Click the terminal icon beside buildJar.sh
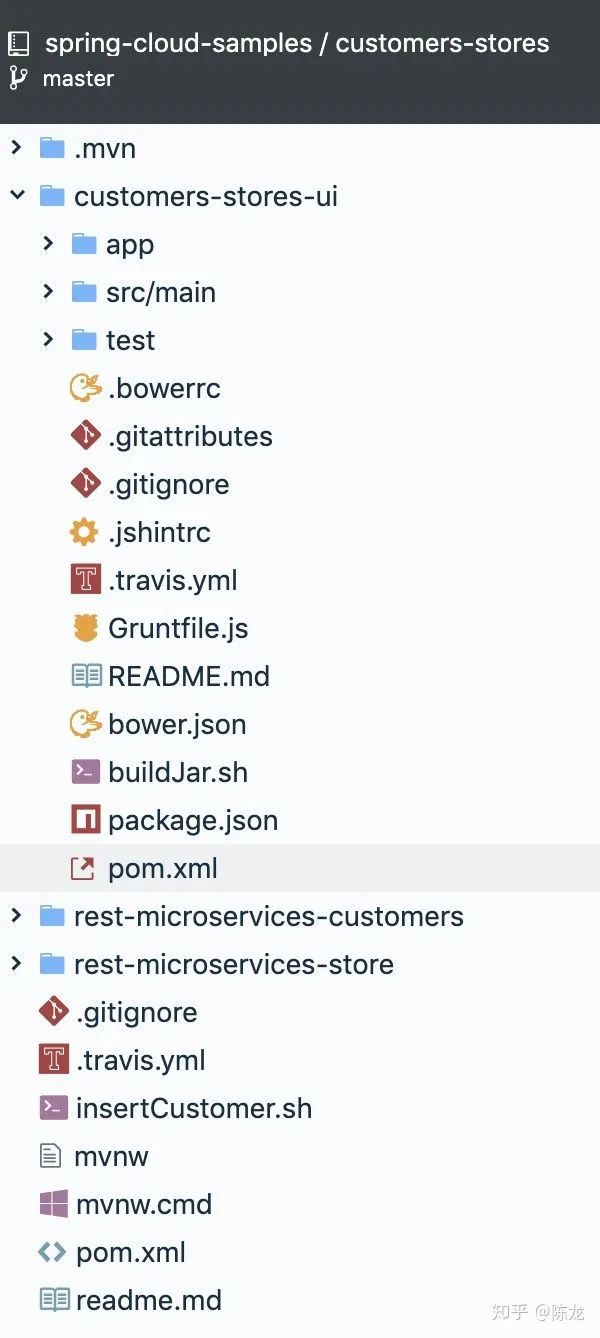 (86, 772)
